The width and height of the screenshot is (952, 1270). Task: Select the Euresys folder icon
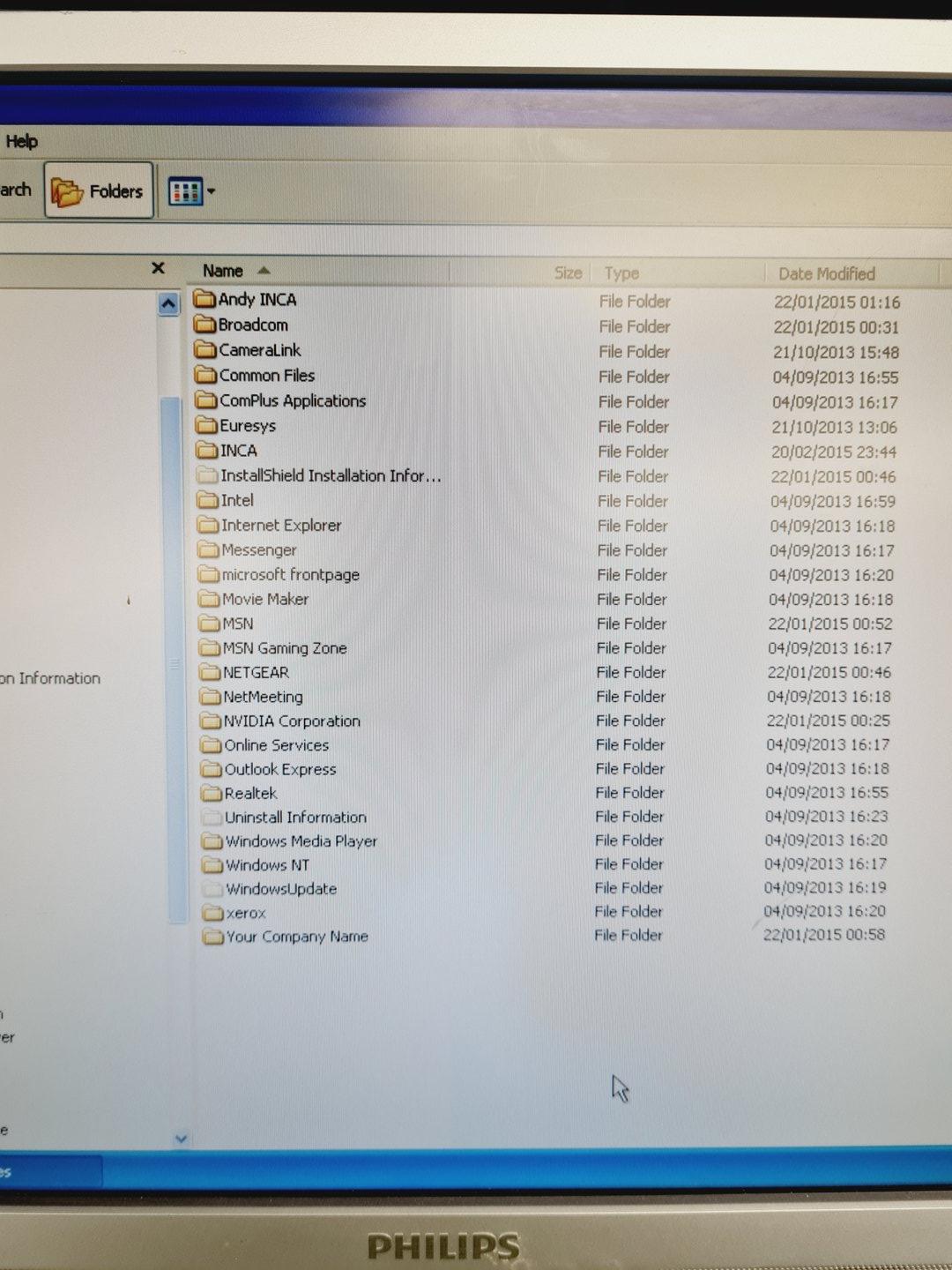click(207, 425)
